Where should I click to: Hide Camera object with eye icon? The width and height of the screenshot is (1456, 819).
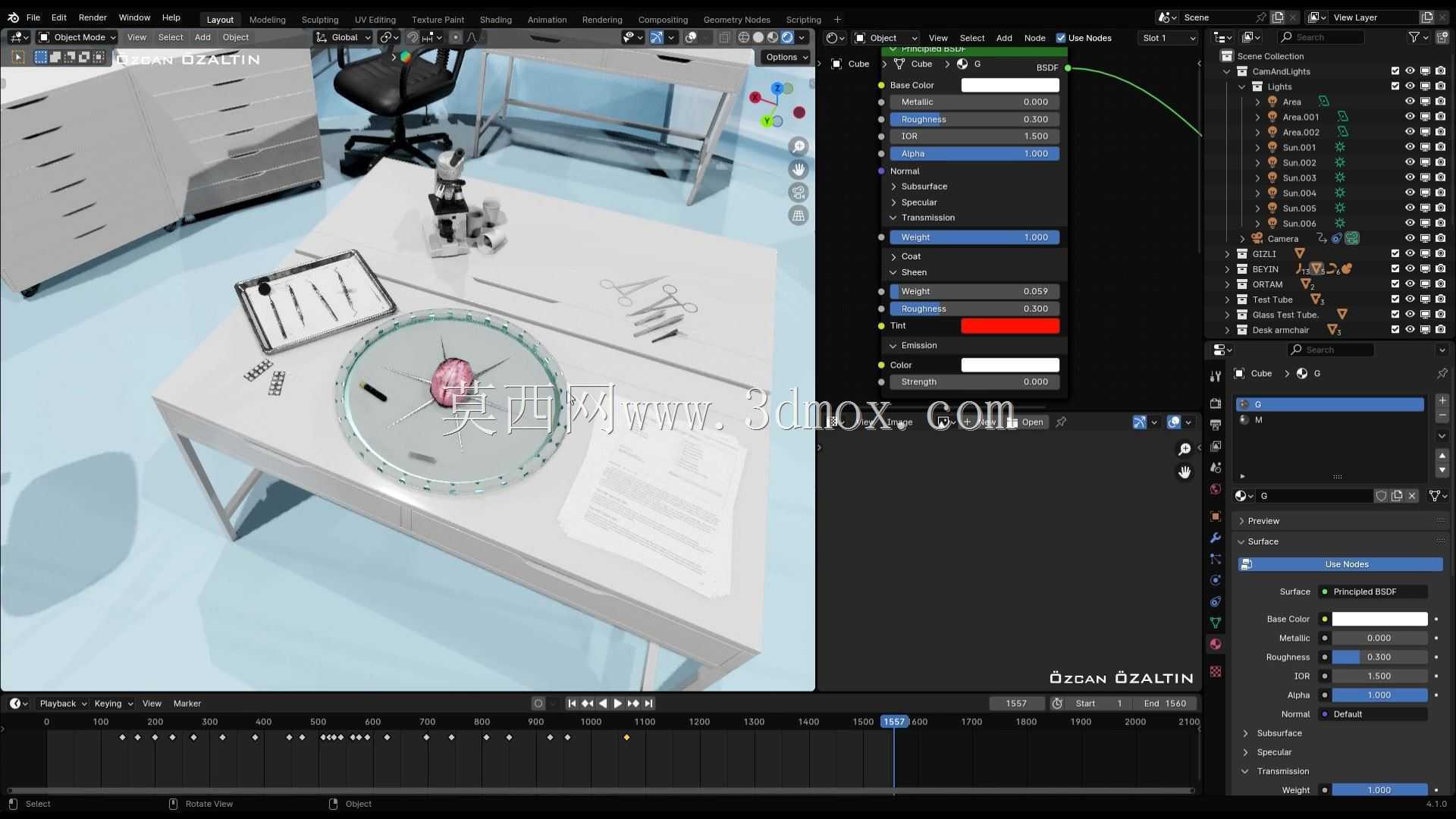coord(1410,238)
